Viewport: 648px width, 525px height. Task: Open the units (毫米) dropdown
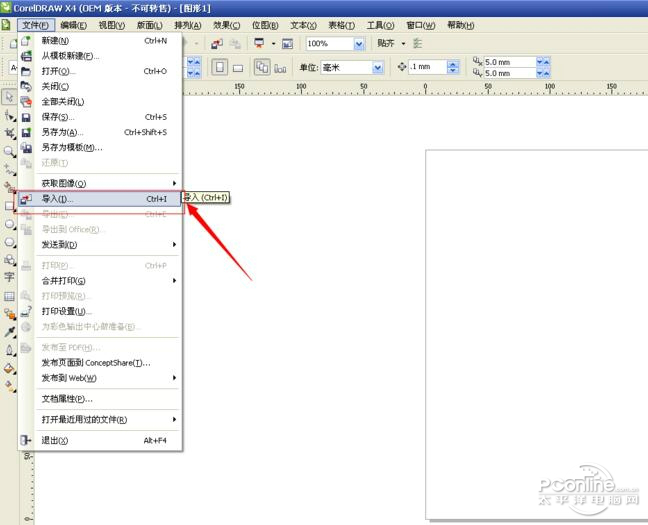point(378,67)
